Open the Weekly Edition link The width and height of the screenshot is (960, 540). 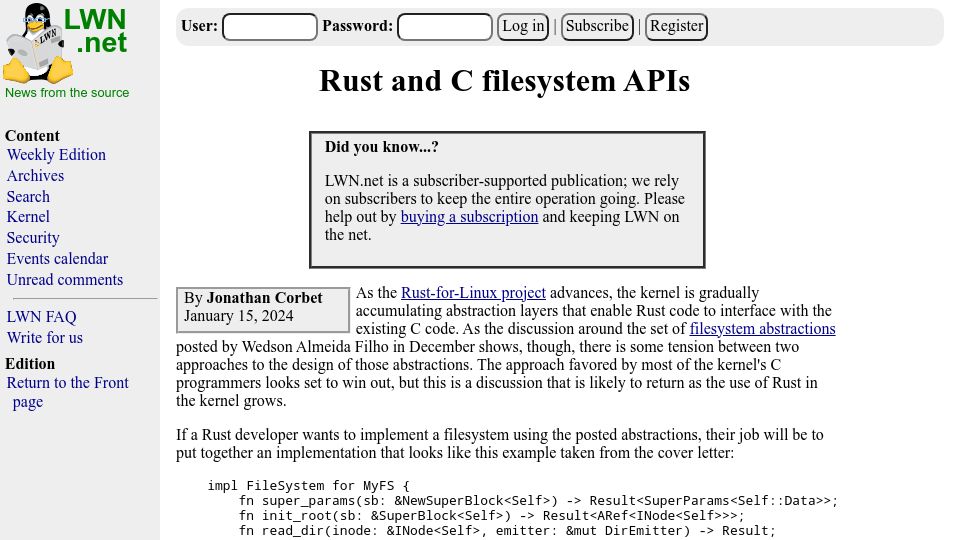[56, 155]
